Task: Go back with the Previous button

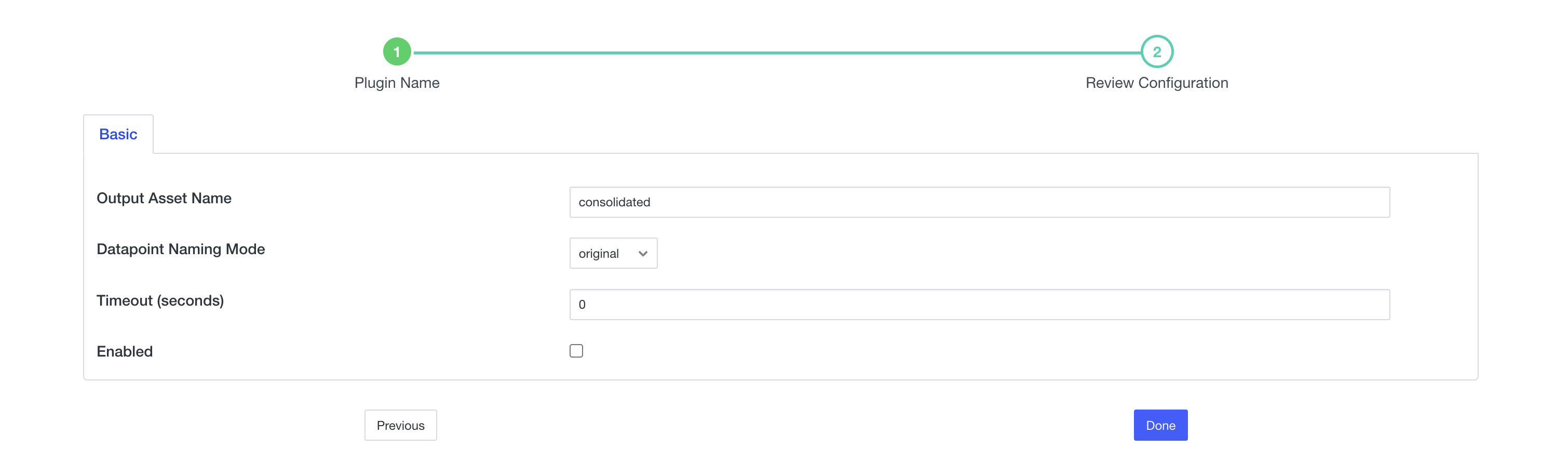Action: (400, 425)
